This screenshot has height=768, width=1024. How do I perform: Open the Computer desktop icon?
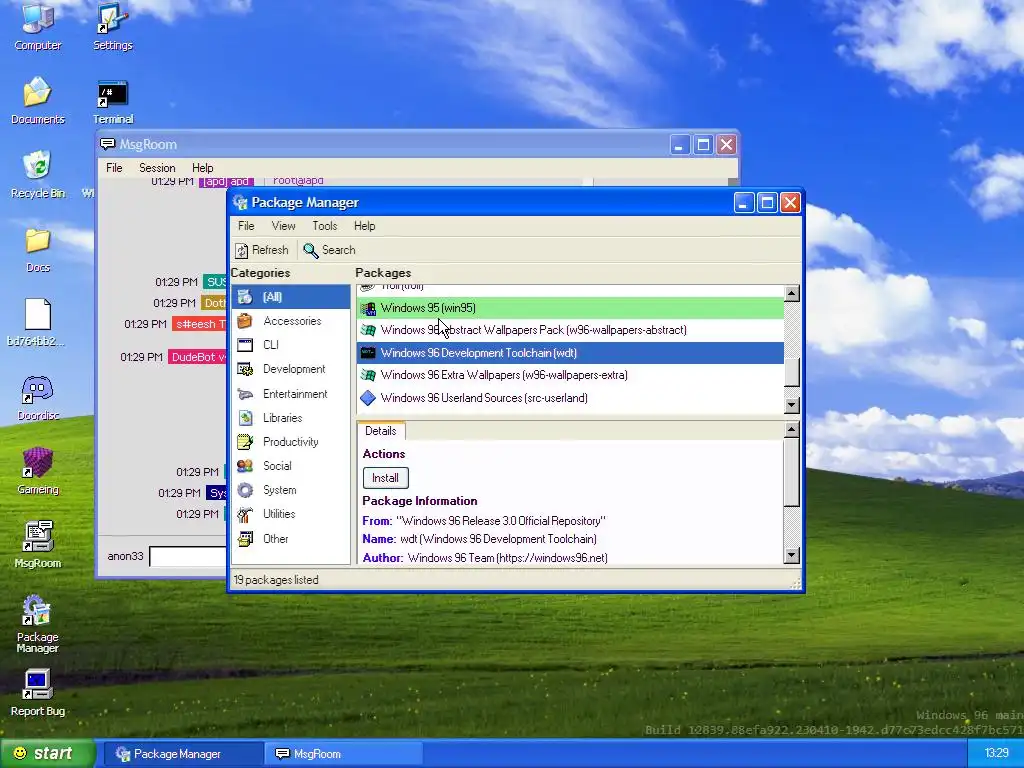pyautogui.click(x=37, y=26)
